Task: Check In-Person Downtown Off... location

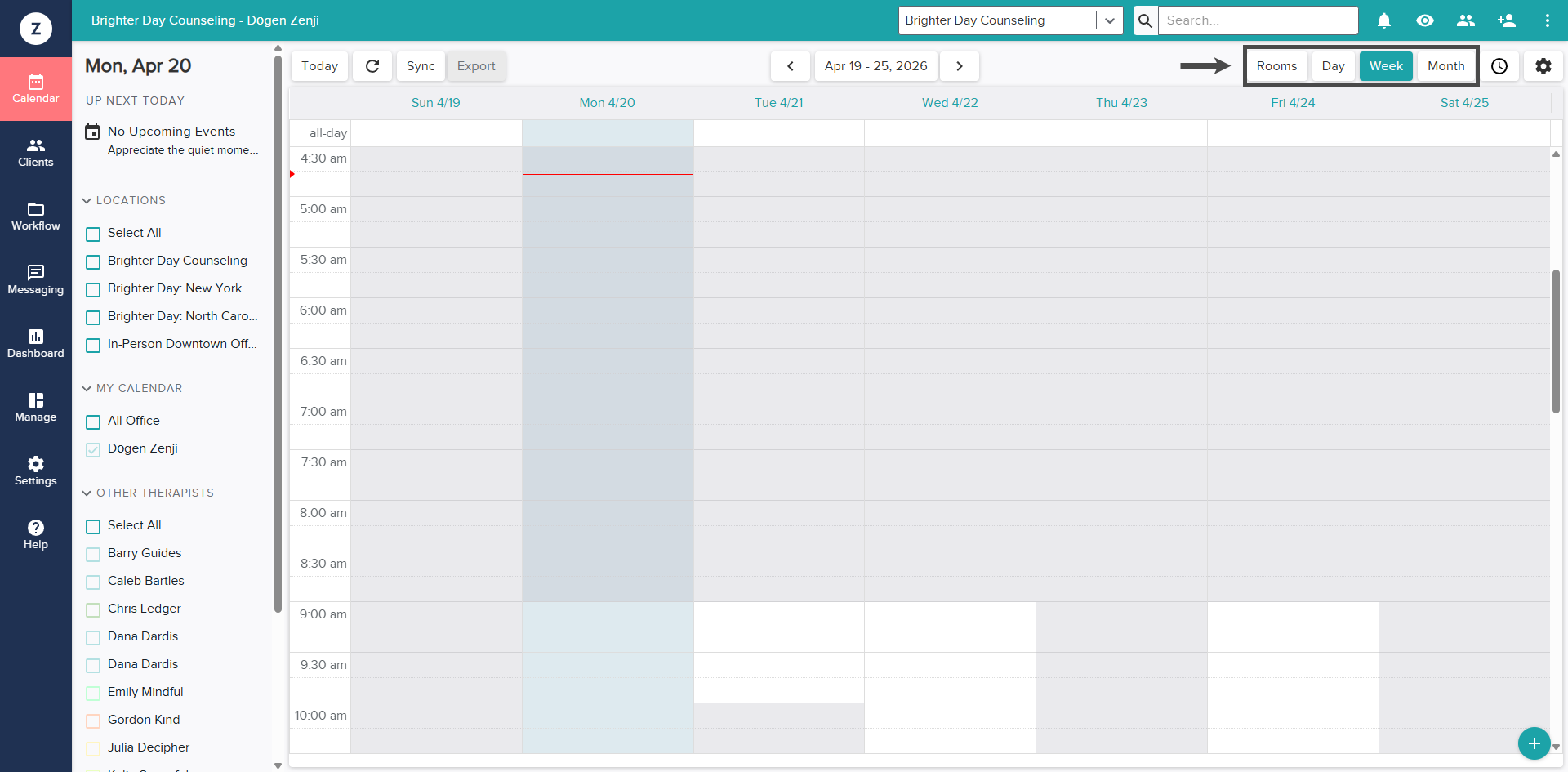Action: tap(93, 345)
